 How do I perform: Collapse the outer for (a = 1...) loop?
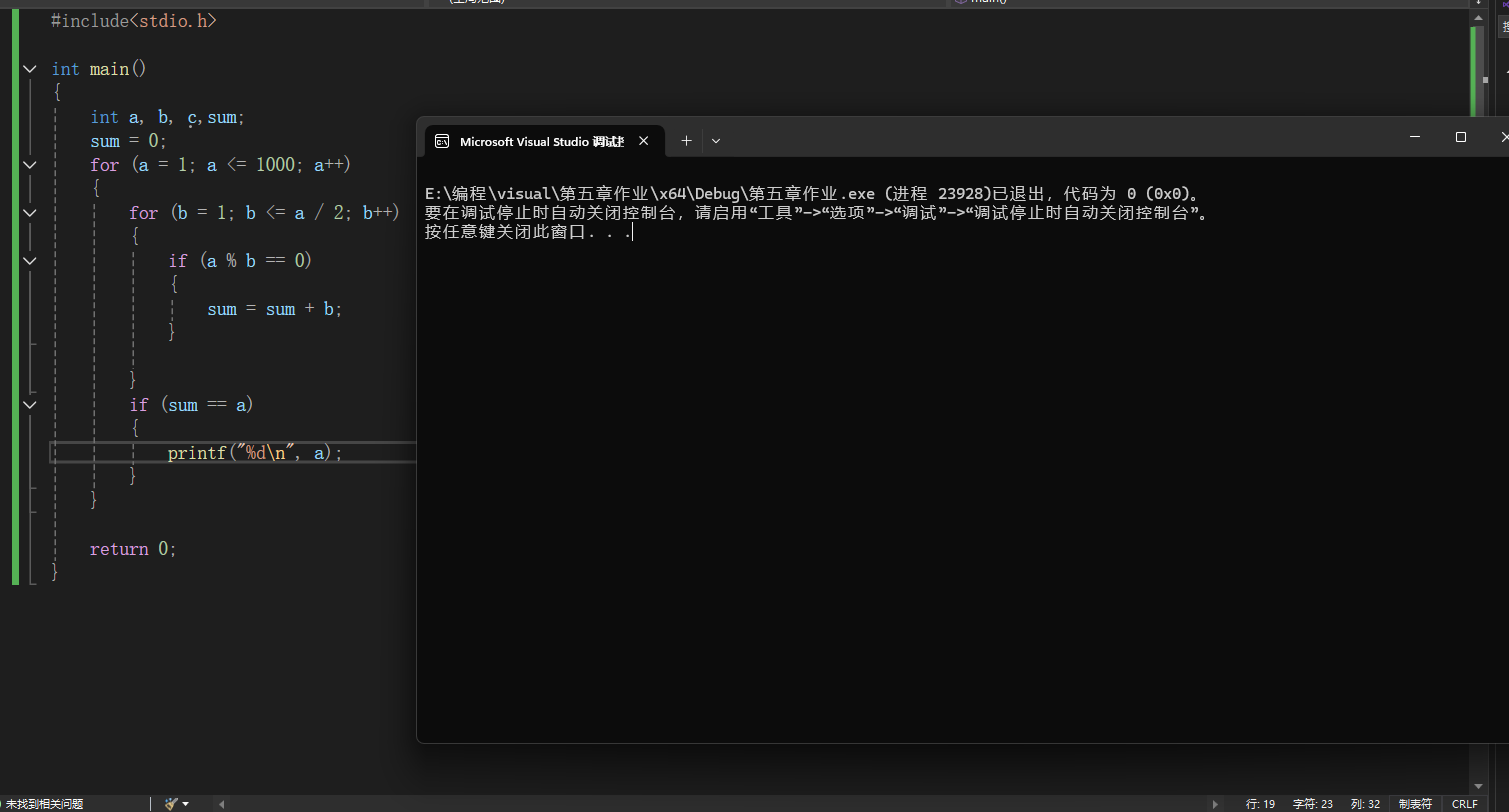coord(30,165)
